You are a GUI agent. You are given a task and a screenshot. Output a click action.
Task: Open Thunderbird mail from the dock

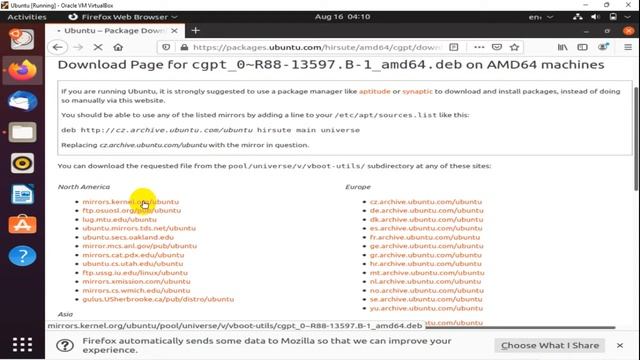(x=22, y=101)
